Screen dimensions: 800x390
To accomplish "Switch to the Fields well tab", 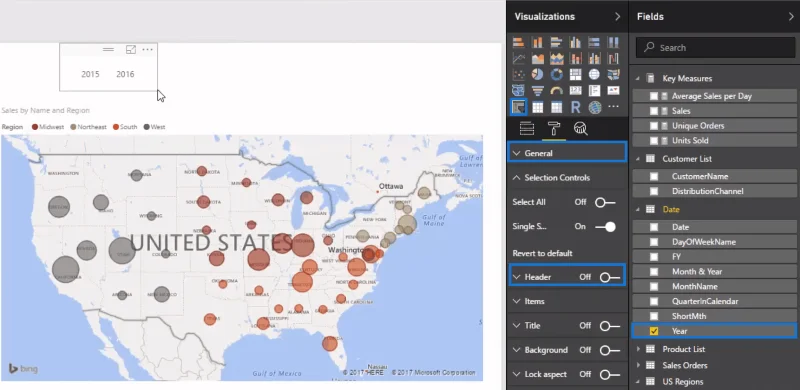I will 527,128.
